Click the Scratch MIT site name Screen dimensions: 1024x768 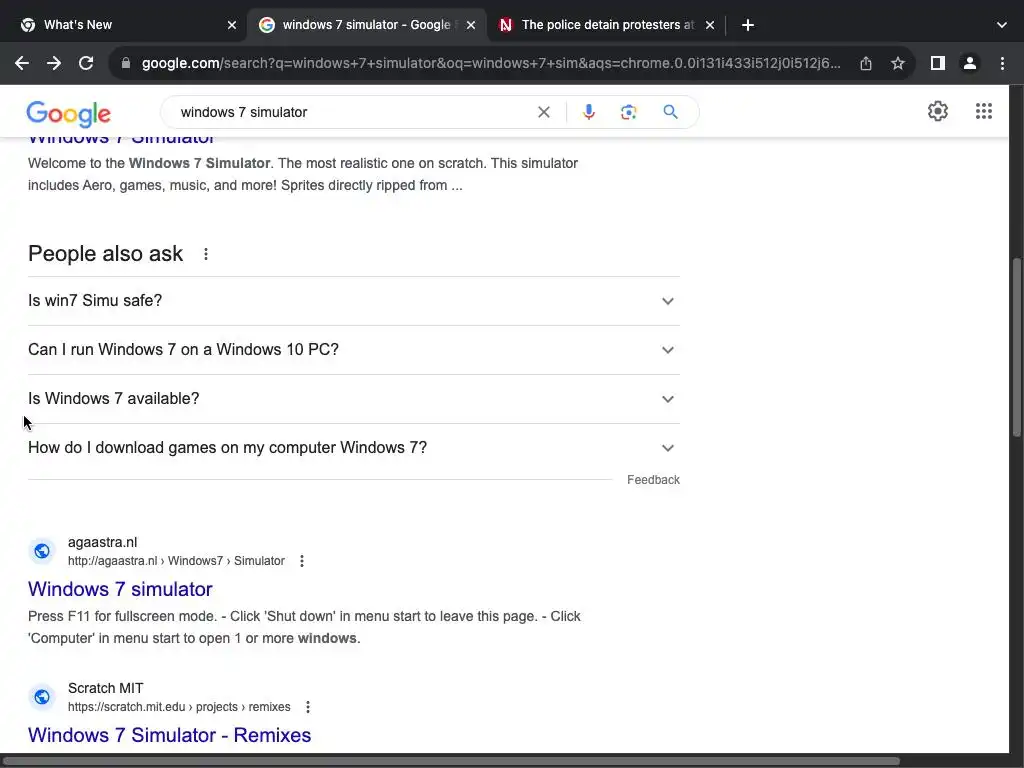coord(105,688)
